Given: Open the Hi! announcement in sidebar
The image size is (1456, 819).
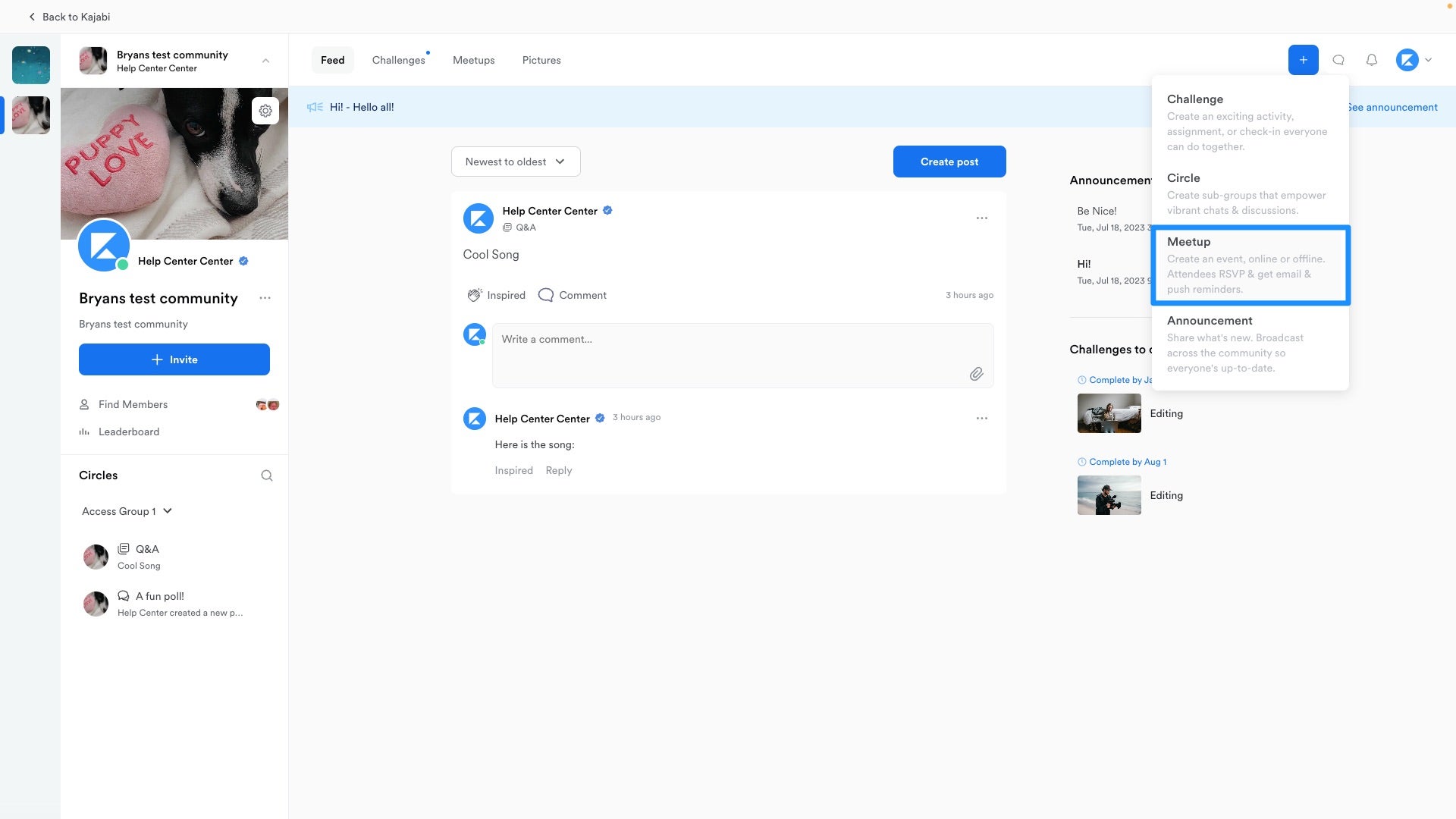Looking at the screenshot, I should pyautogui.click(x=1084, y=264).
